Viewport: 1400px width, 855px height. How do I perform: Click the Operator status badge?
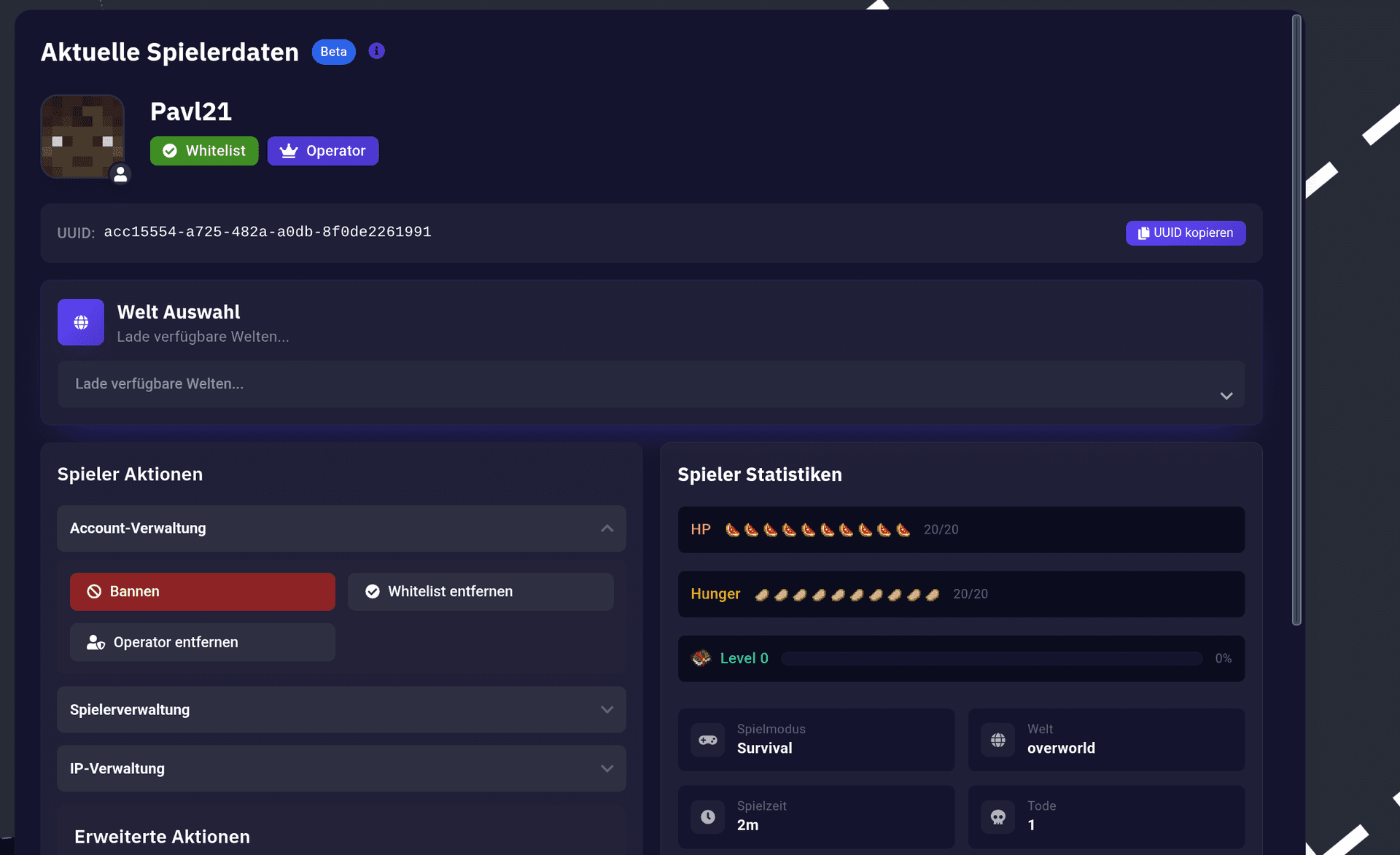point(323,151)
